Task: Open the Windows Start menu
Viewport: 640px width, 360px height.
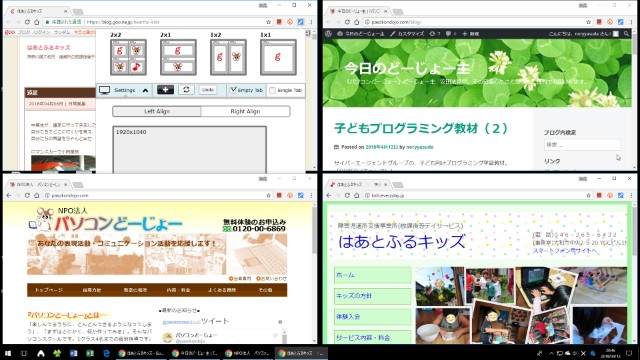Action: click(x=8, y=353)
